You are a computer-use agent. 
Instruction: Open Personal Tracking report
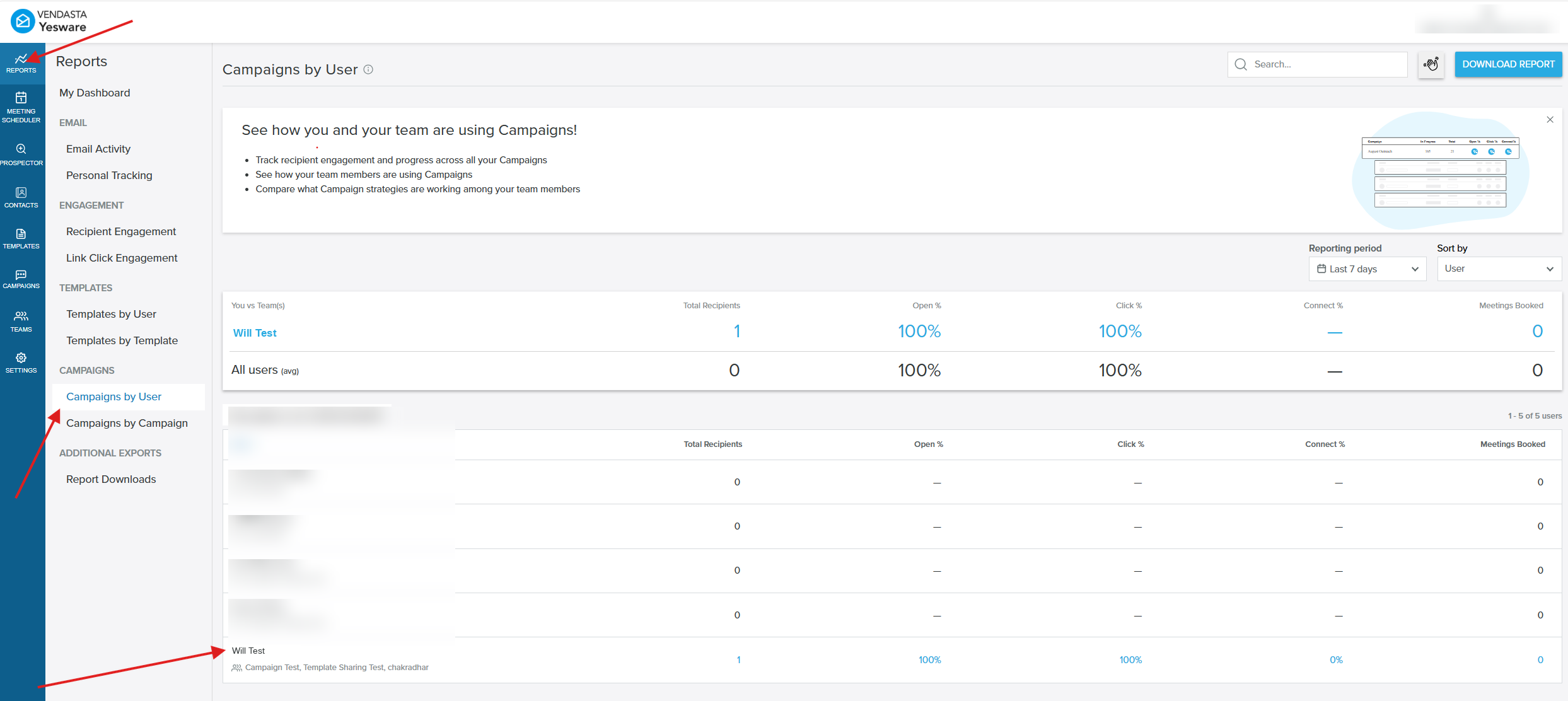click(x=109, y=175)
